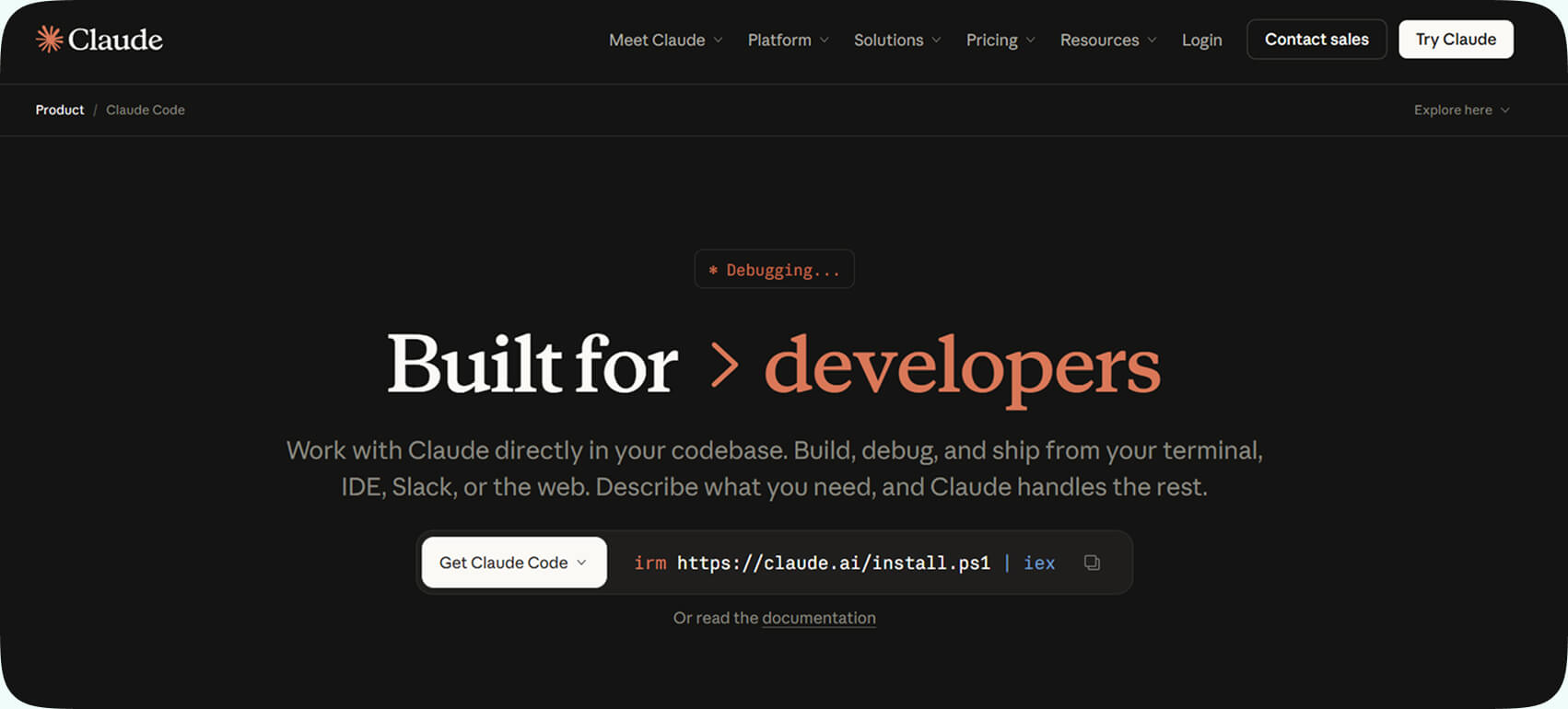Click the Claude Code breadcrumb
The height and width of the screenshot is (709, 1568).
pos(146,110)
